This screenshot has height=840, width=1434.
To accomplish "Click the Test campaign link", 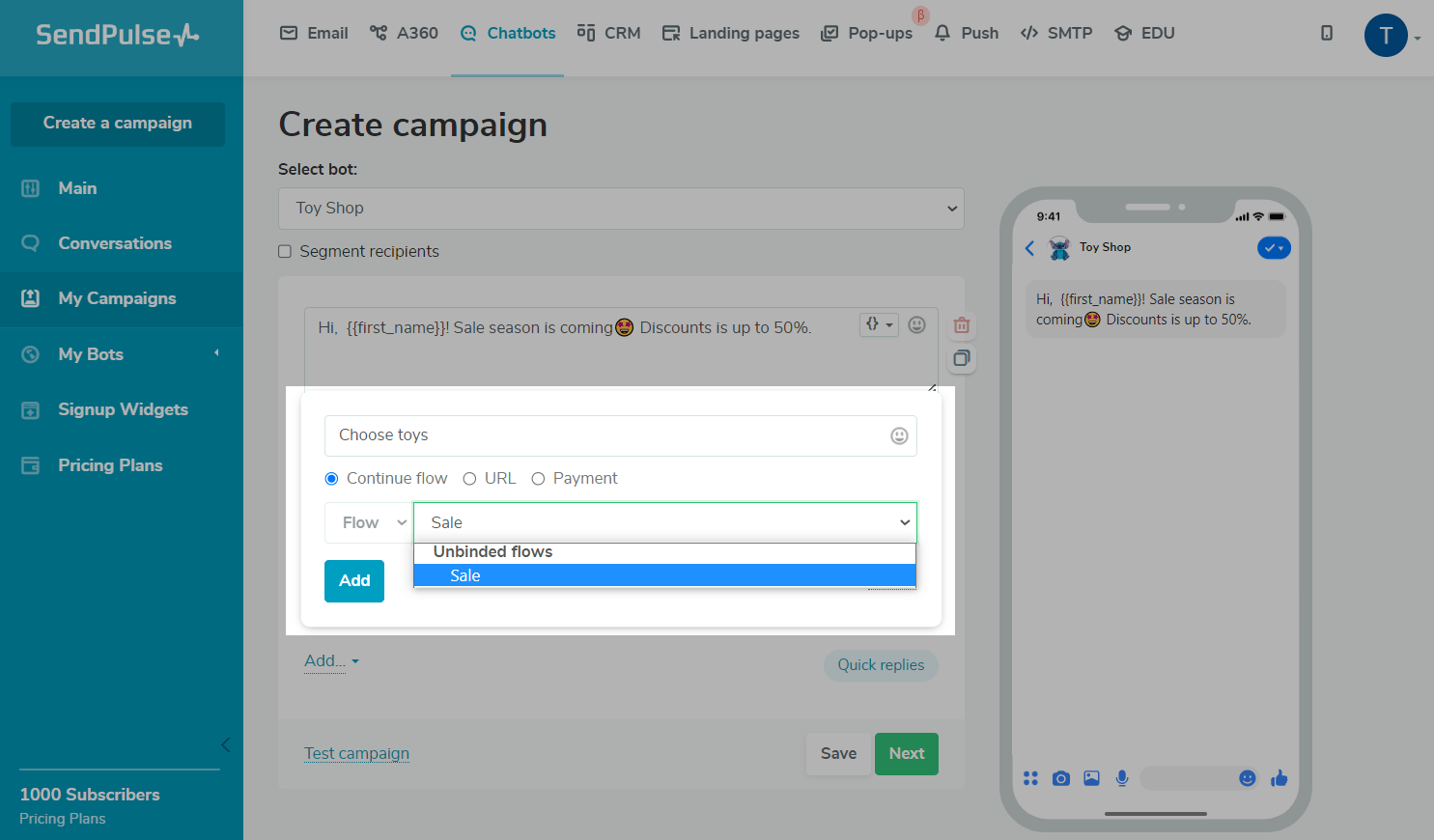I will coord(356,753).
